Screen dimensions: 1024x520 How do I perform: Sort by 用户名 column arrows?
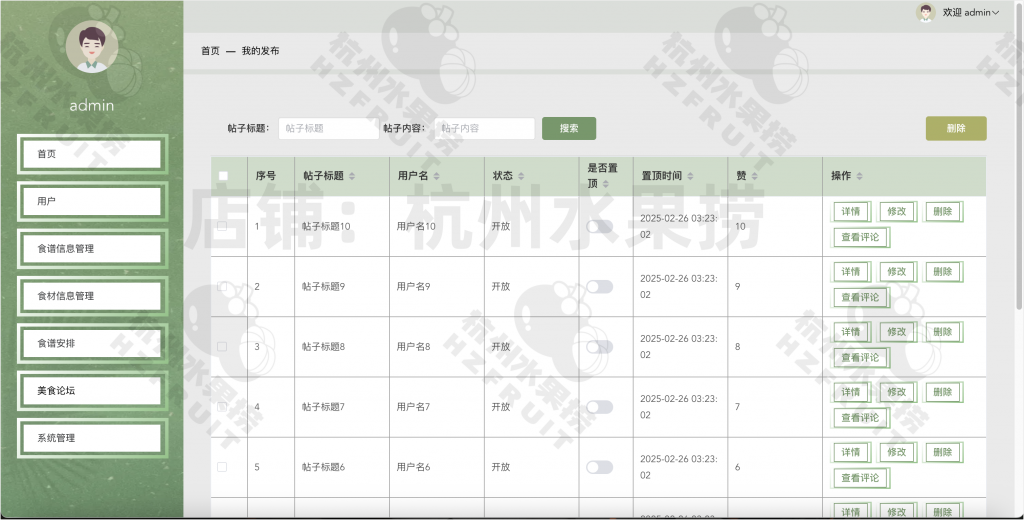pyautogui.click(x=436, y=176)
